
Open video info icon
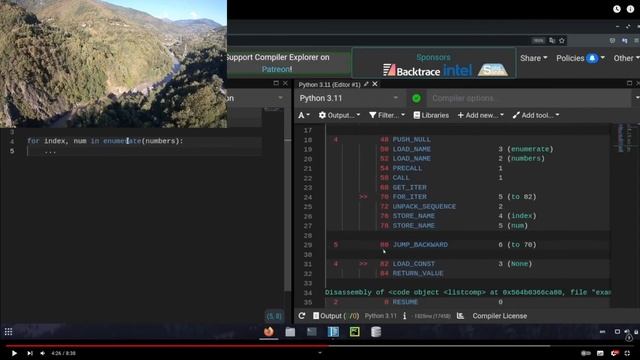point(631,9)
